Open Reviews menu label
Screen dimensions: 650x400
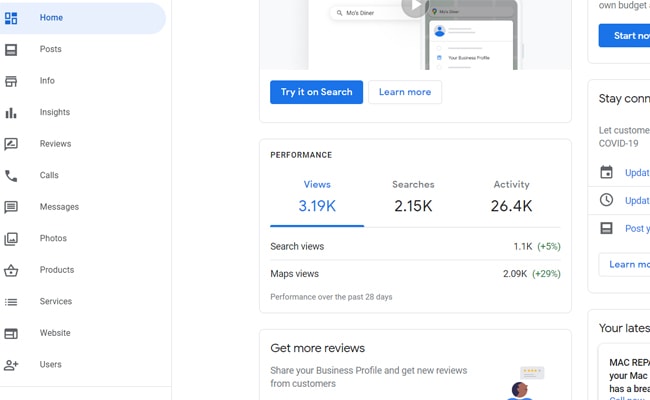(x=56, y=144)
